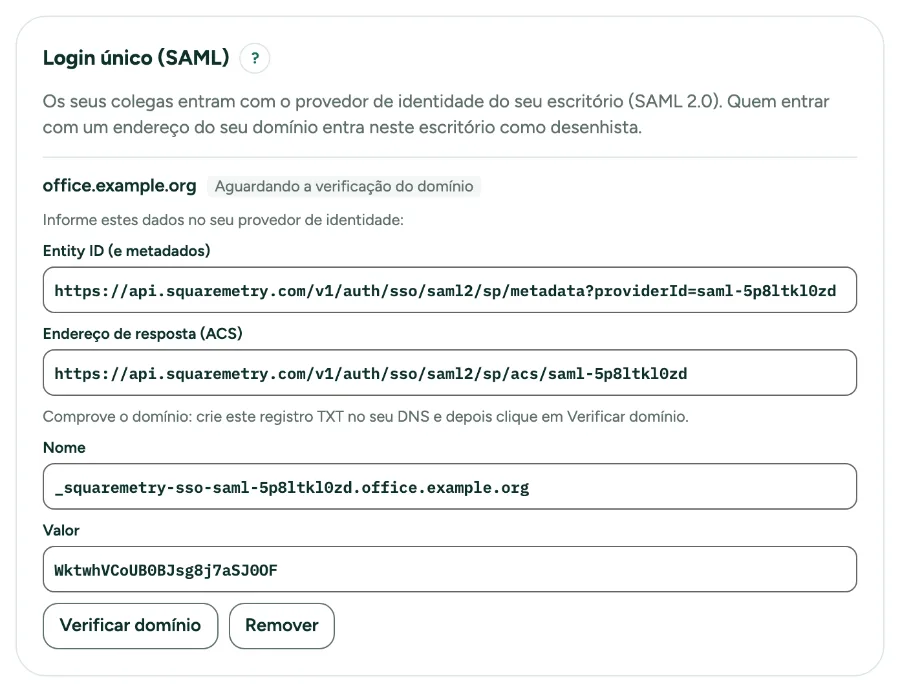This screenshot has width=900, height=692.
Task: Click the Valor field label
Action: pyautogui.click(x=61, y=530)
